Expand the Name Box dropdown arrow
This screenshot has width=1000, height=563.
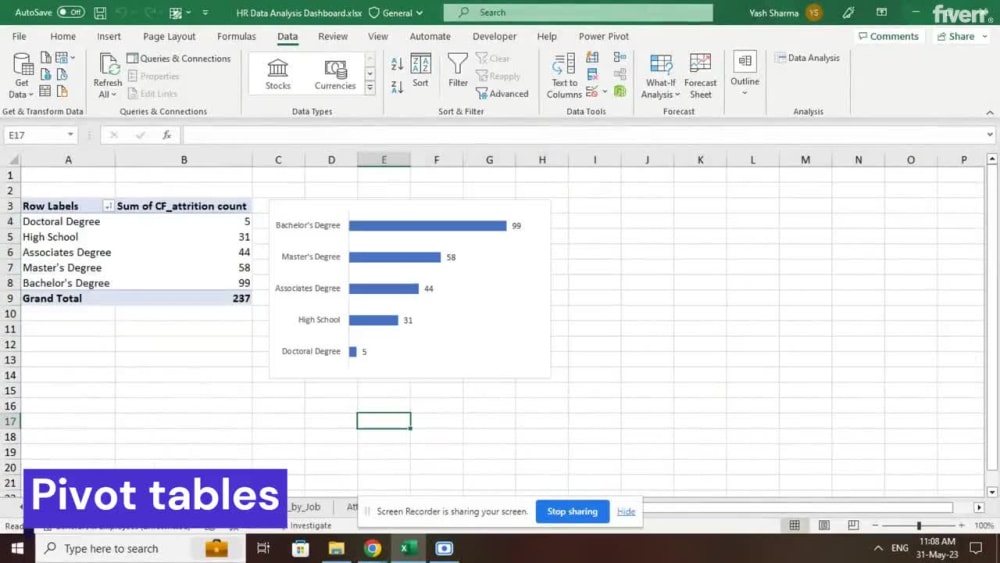tap(70, 135)
